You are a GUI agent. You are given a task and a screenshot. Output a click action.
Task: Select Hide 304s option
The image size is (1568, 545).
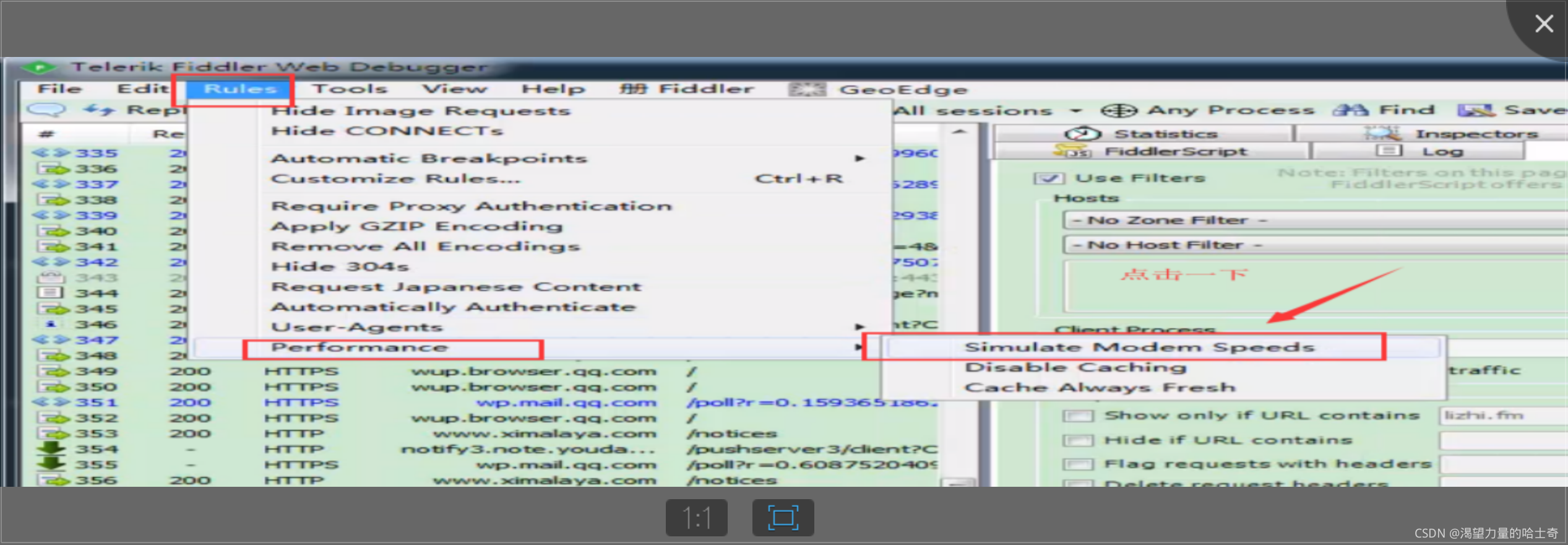tap(340, 267)
